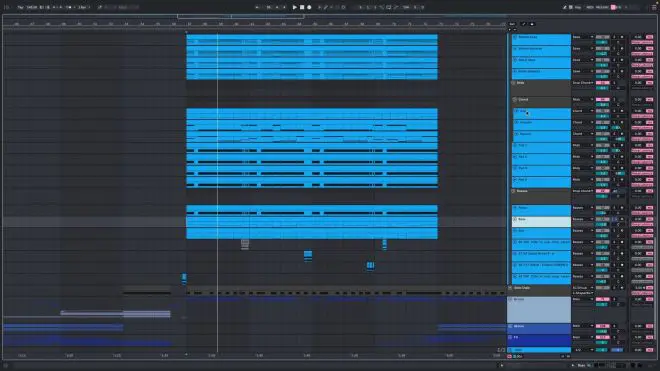Click the tempo value field
The image size is (660, 371).
point(31,7)
